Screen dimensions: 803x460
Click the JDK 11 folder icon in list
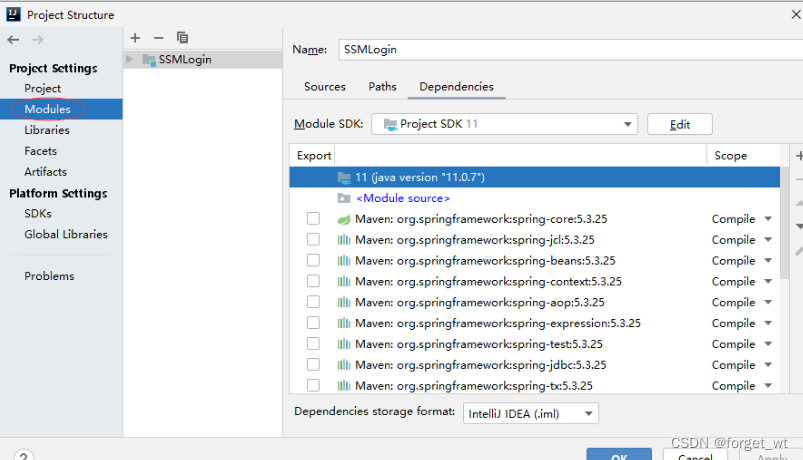coord(344,177)
